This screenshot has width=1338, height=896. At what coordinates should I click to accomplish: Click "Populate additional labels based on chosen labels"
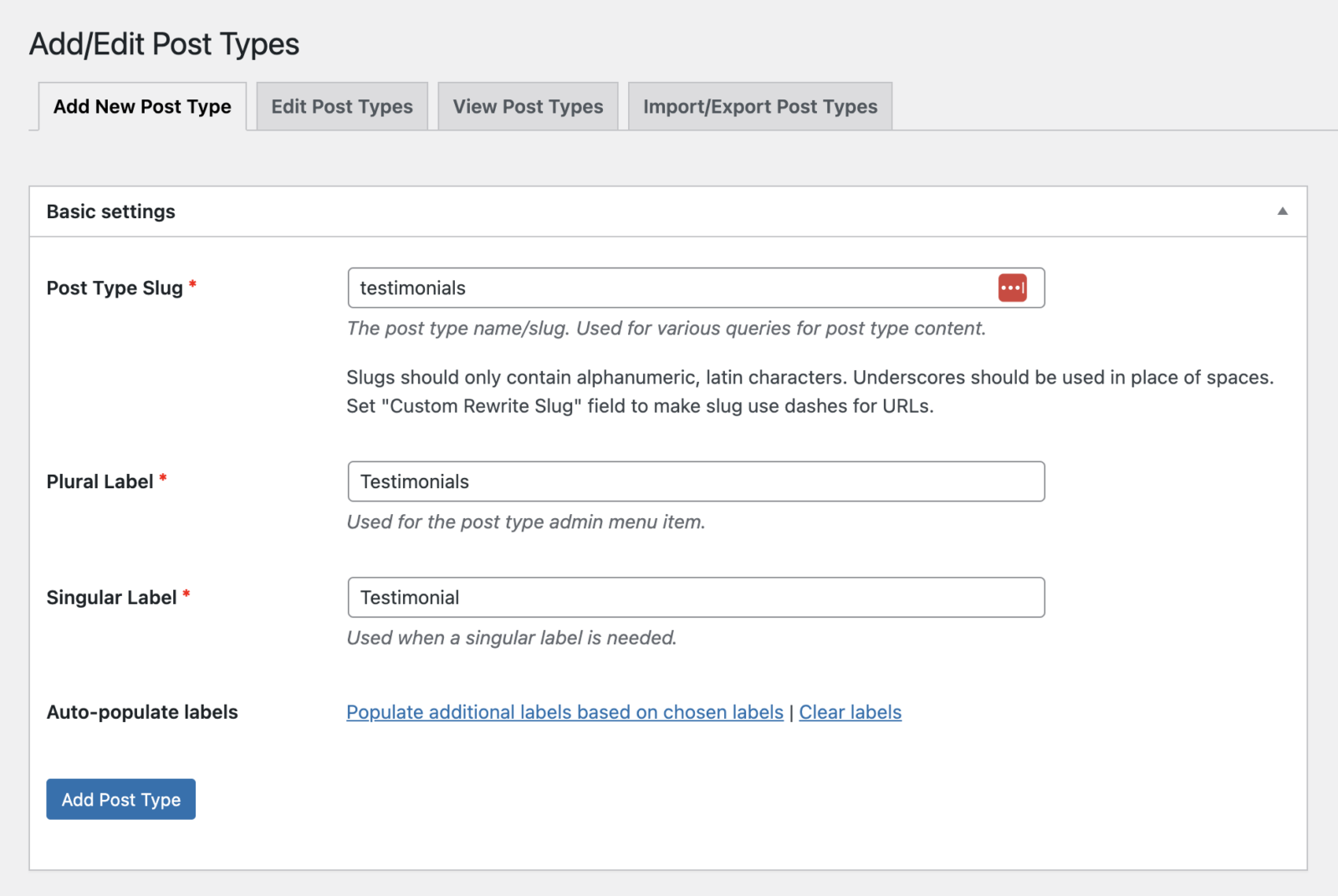point(564,712)
